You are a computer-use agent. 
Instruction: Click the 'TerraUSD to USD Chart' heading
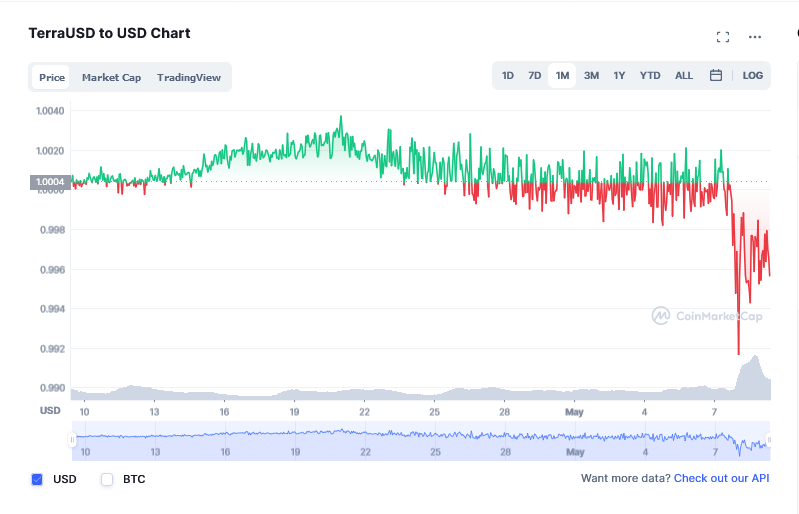[109, 33]
